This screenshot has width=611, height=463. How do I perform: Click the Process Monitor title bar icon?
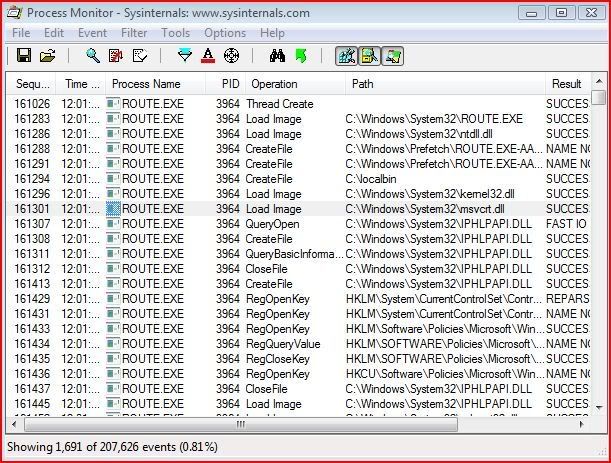click(15, 12)
